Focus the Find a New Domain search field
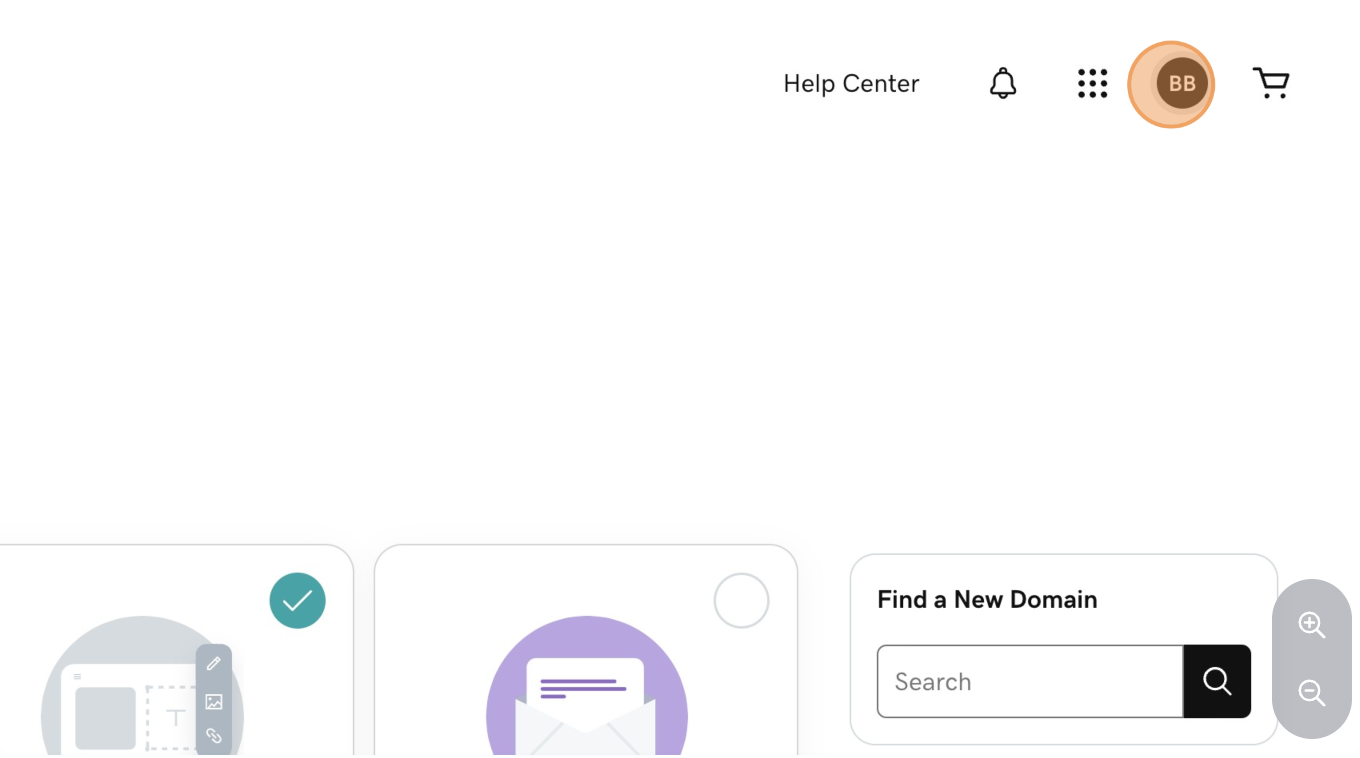 1030,681
